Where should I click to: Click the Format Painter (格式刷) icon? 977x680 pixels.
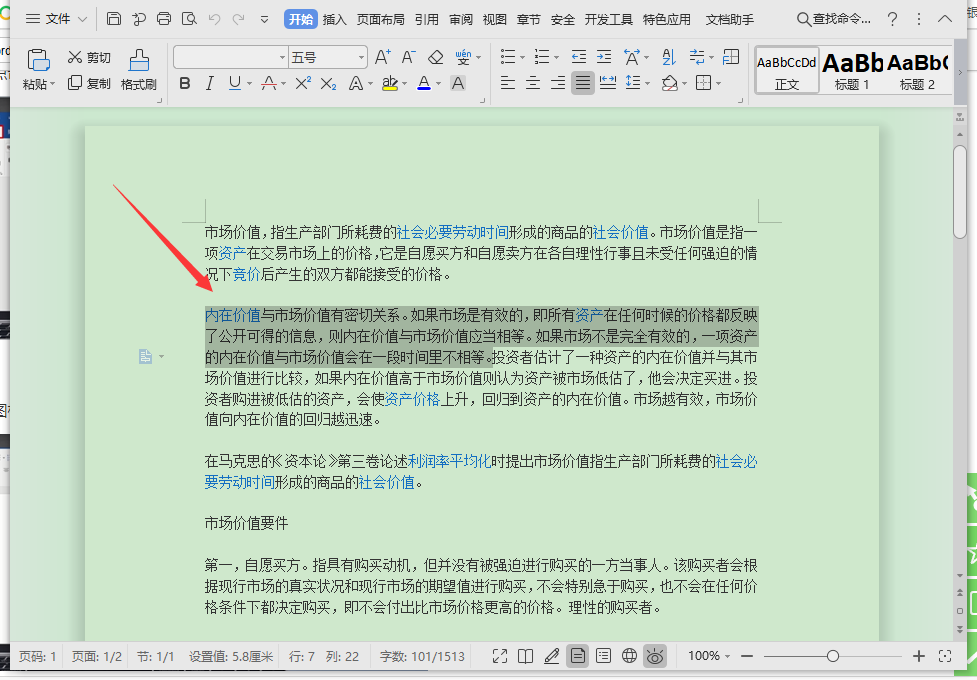click(139, 69)
